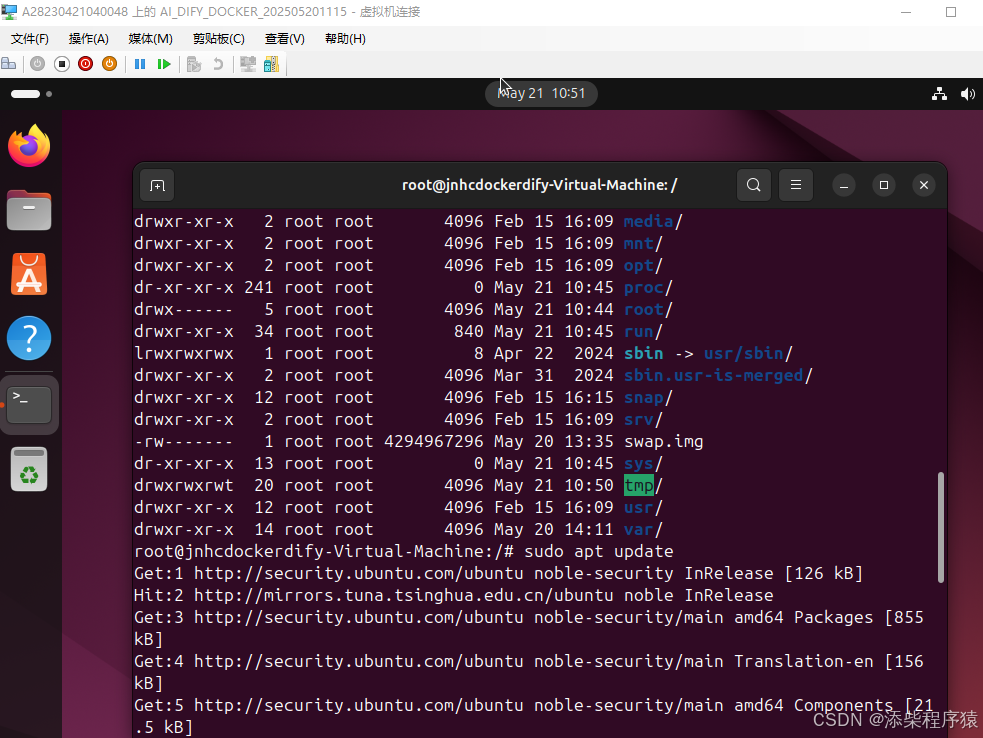Open the Help icon in the dock
The height and width of the screenshot is (738, 983).
pos(29,338)
